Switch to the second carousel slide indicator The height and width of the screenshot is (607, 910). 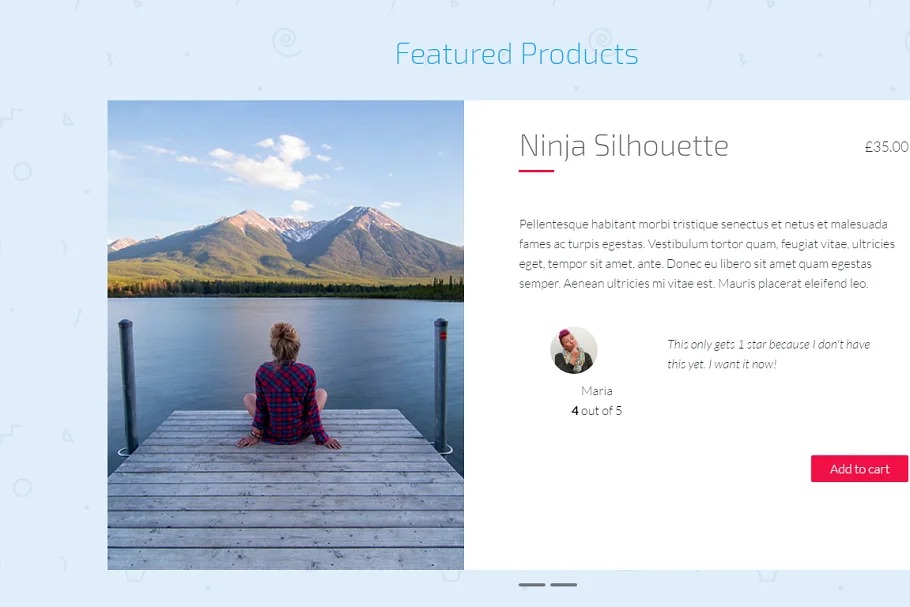pyautogui.click(x=564, y=584)
